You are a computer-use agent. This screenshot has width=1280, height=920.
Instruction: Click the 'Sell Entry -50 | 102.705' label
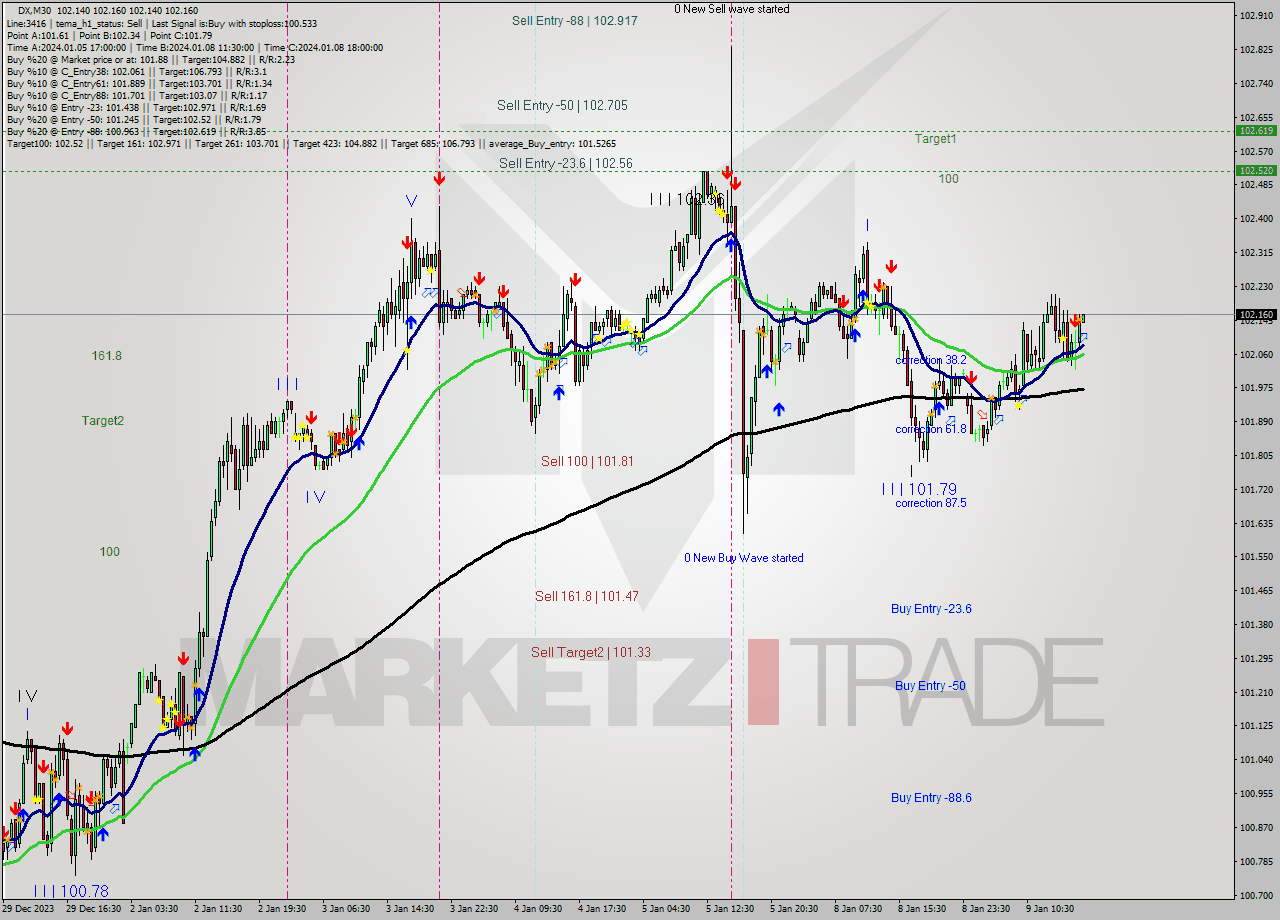[x=562, y=105]
